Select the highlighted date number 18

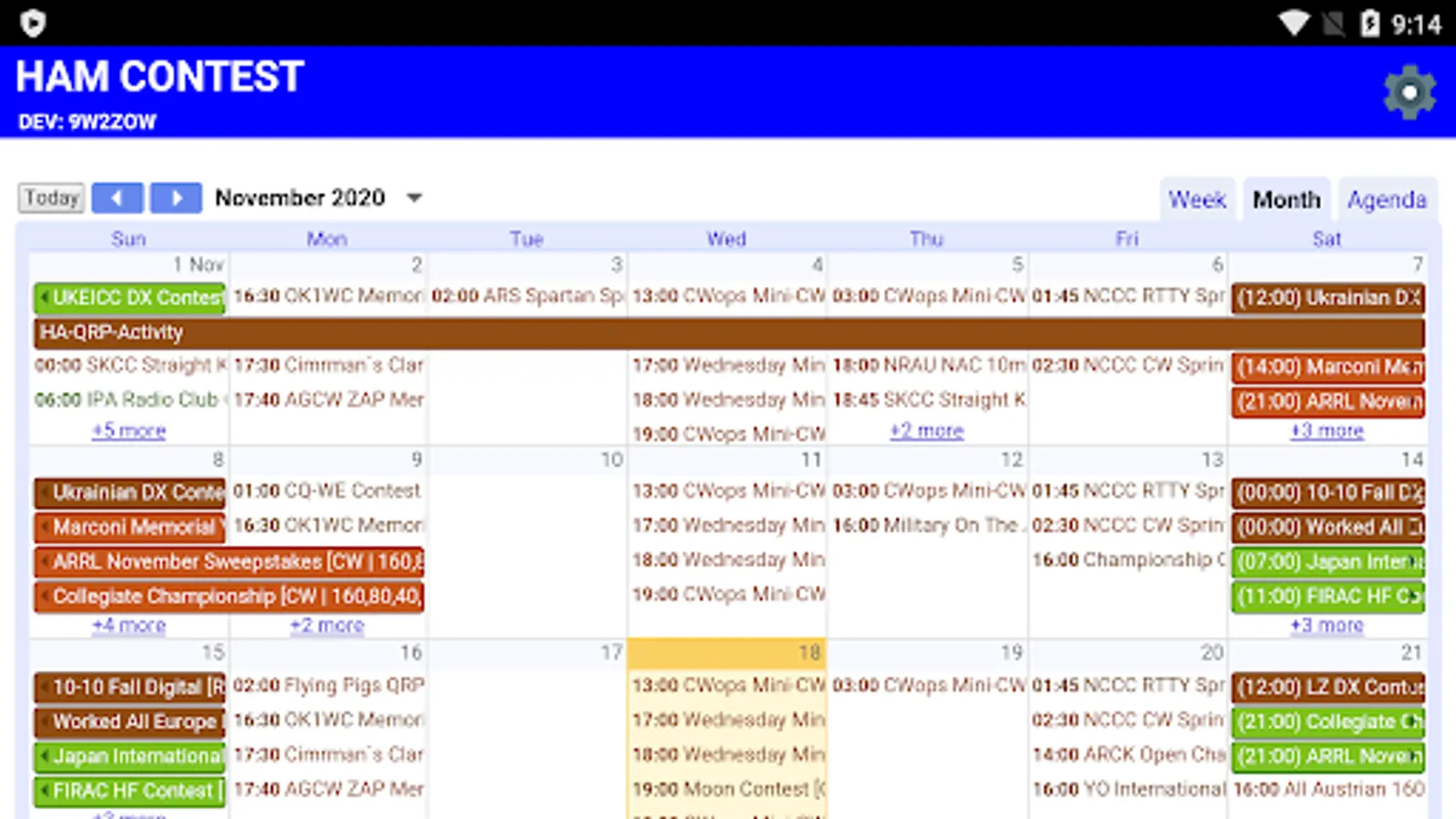[x=809, y=652]
